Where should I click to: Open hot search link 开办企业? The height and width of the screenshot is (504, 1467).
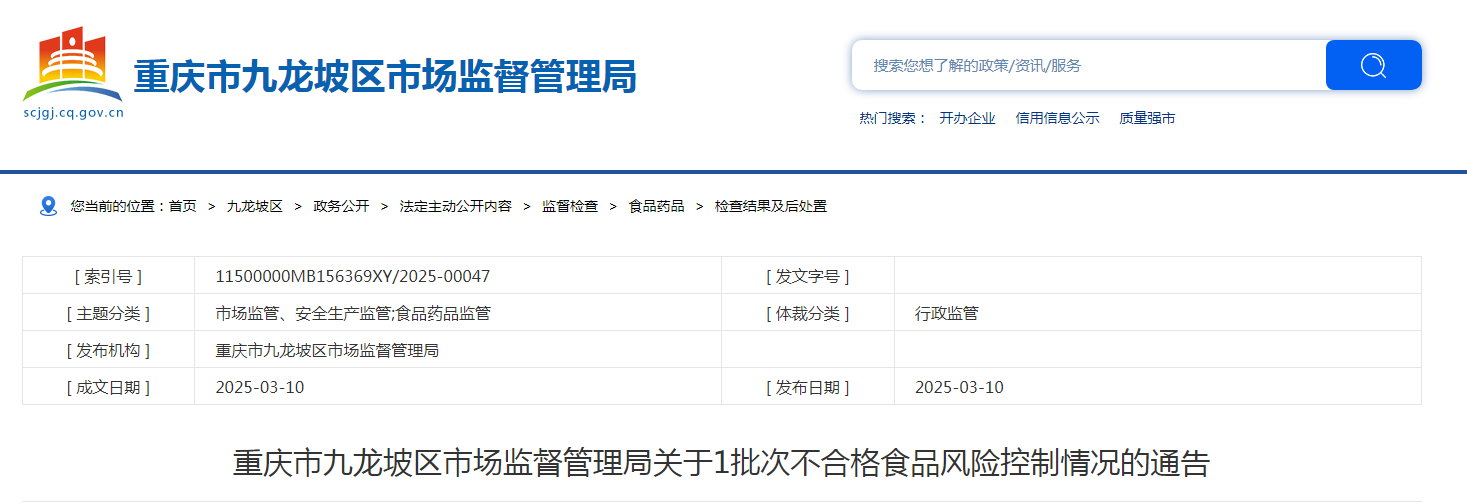click(967, 118)
